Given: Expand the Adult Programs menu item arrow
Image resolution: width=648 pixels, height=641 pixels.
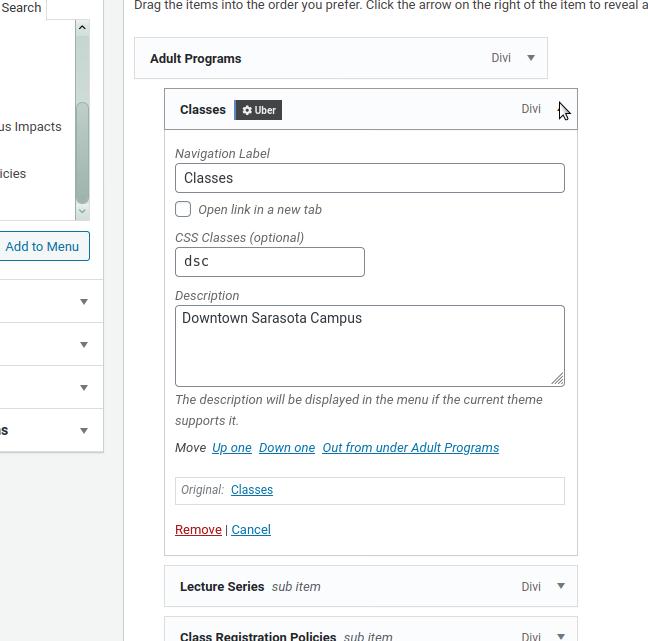Looking at the screenshot, I should click(x=531, y=58).
